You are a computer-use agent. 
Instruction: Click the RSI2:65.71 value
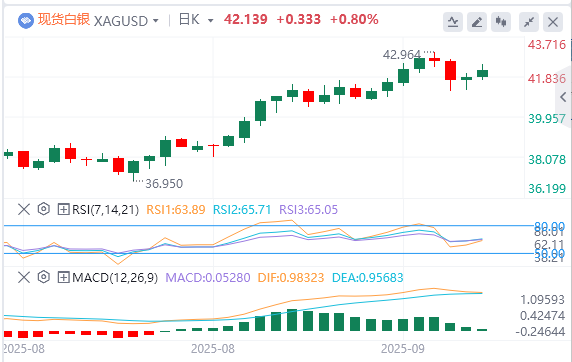[x=242, y=210]
